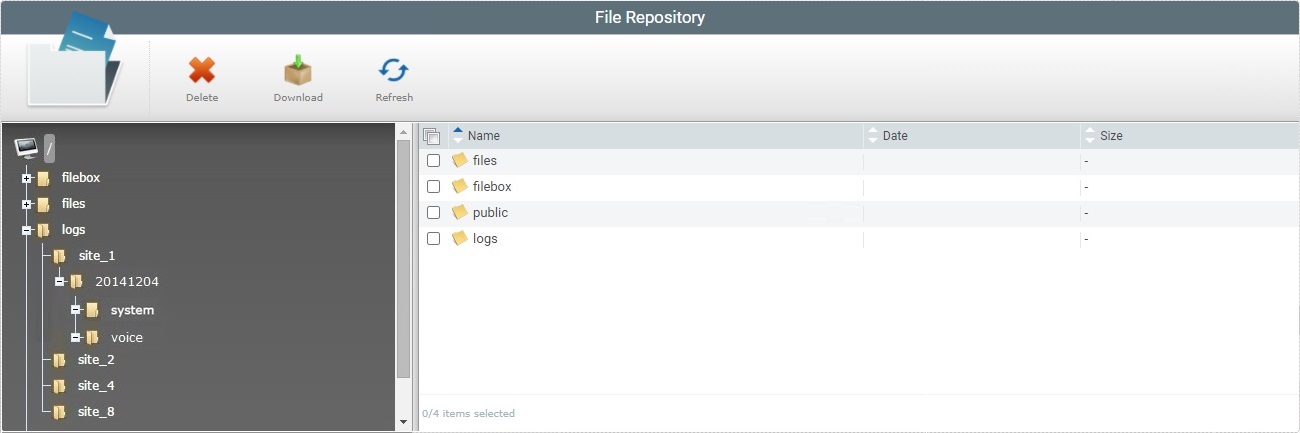Toggle the voice node expander
Viewport: 1300px width, 433px height.
point(76,338)
